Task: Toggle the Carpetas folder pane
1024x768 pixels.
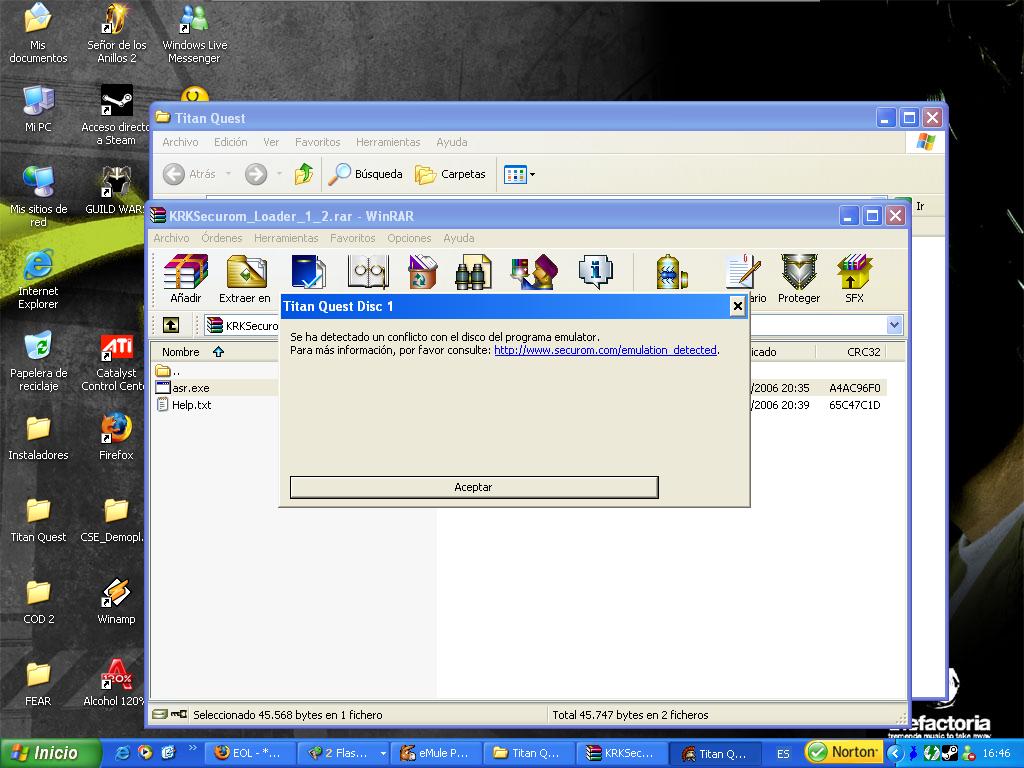Action: click(x=450, y=174)
